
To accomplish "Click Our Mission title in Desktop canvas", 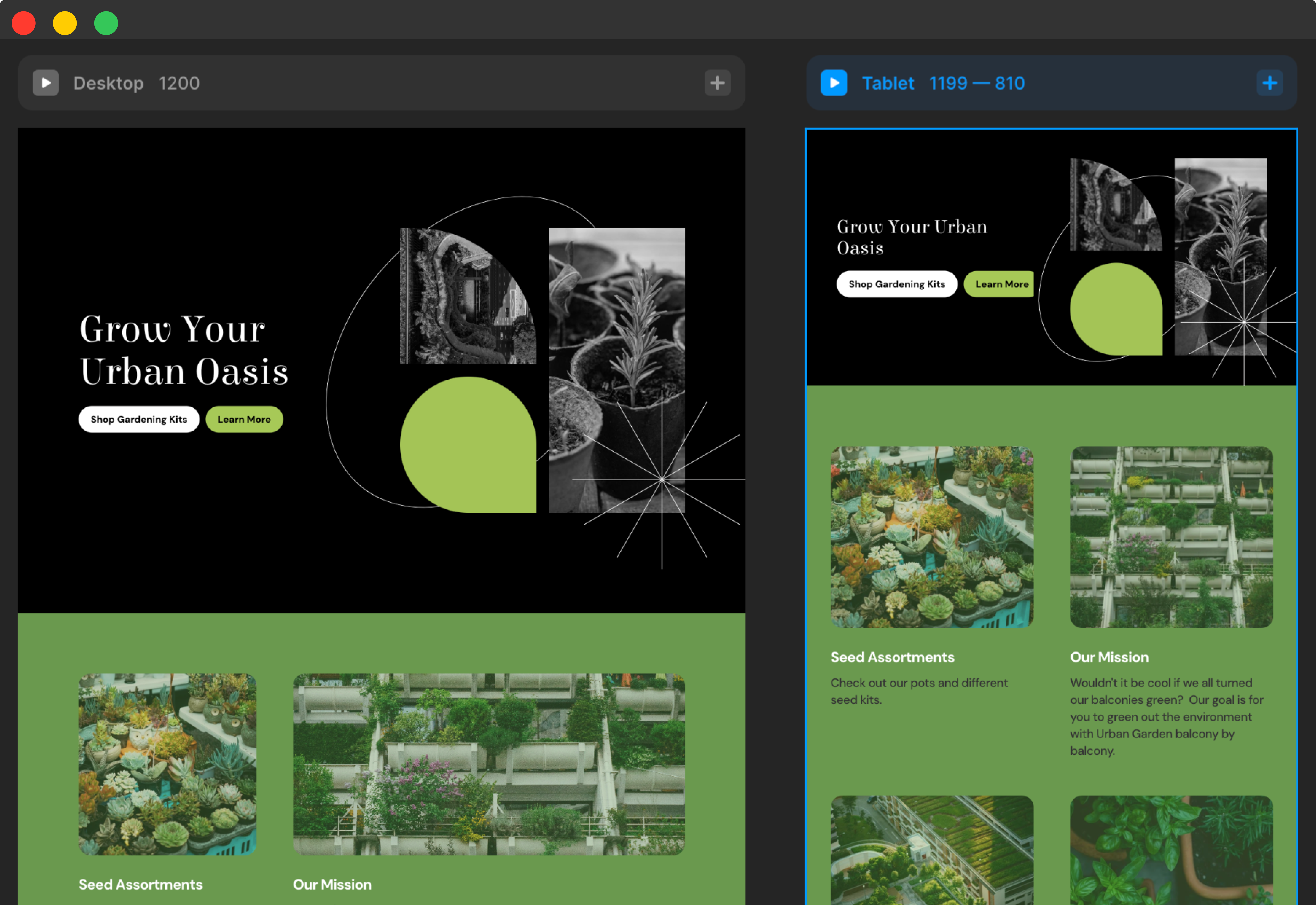I will (333, 884).
